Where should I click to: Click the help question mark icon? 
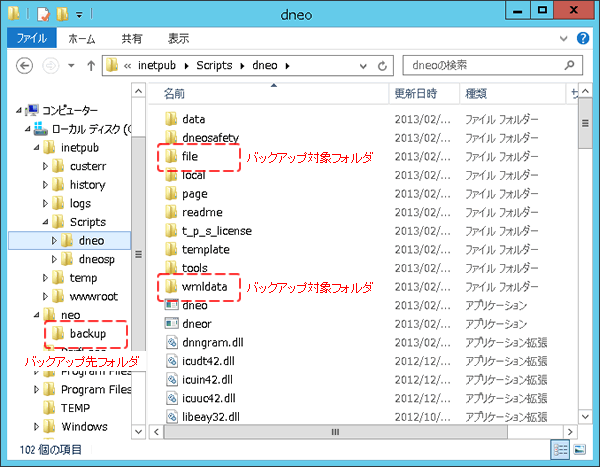point(583,39)
